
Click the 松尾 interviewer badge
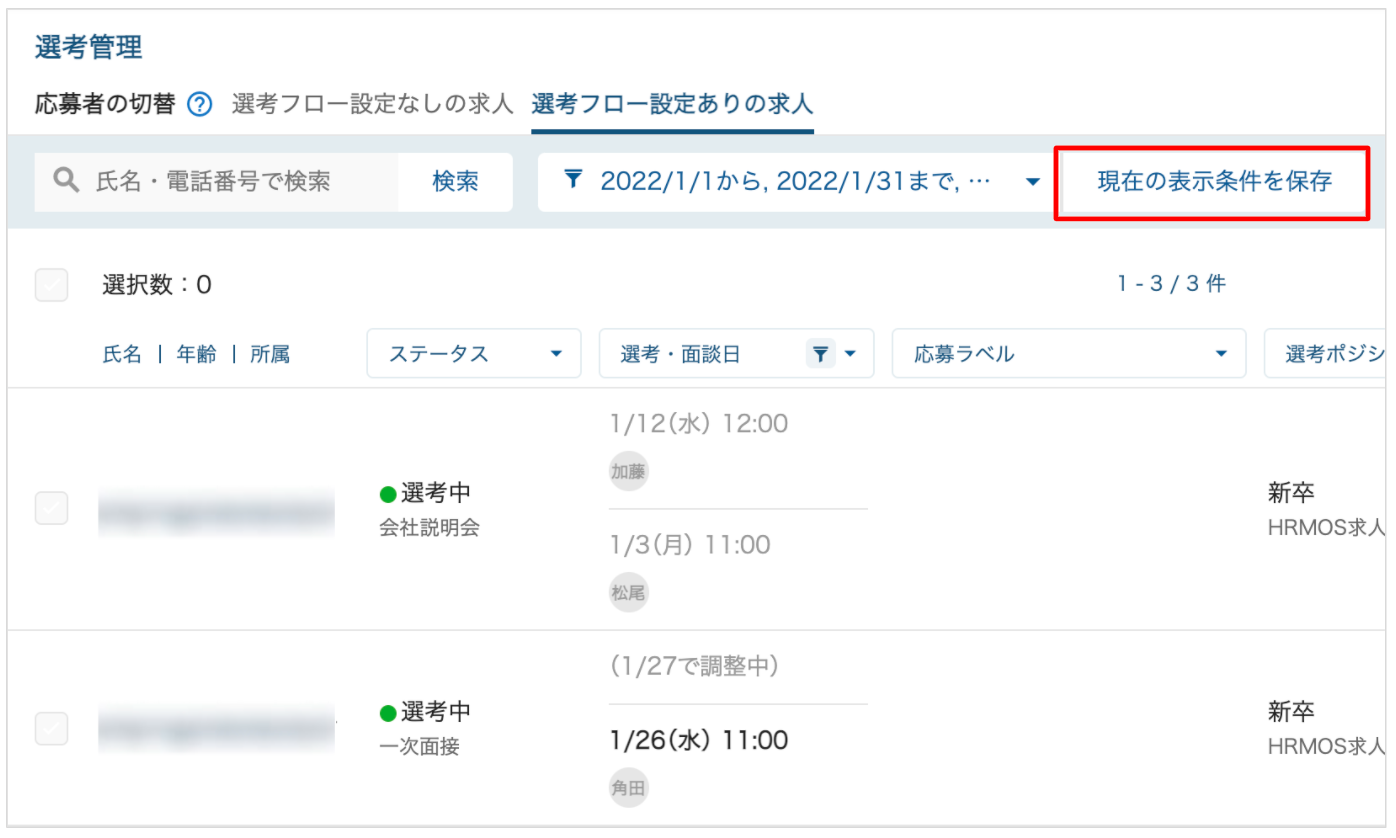(629, 592)
